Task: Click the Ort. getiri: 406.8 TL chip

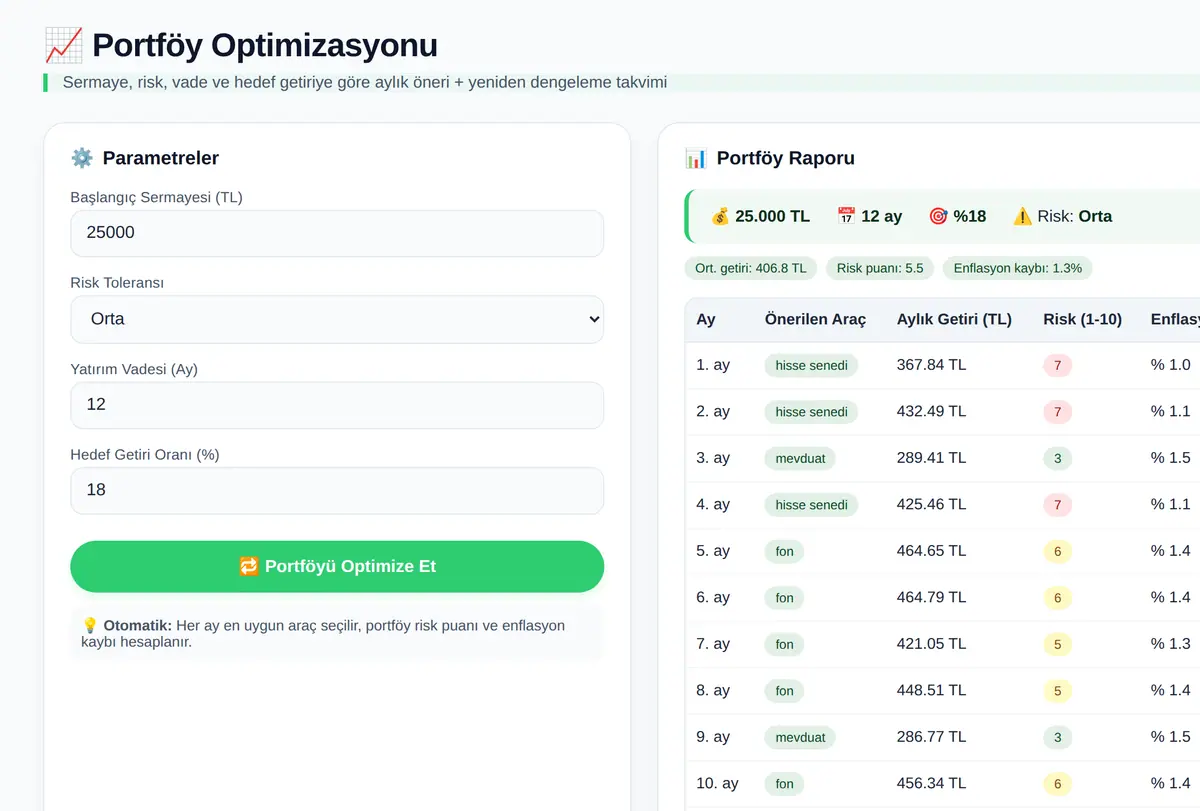Action: (x=752, y=268)
